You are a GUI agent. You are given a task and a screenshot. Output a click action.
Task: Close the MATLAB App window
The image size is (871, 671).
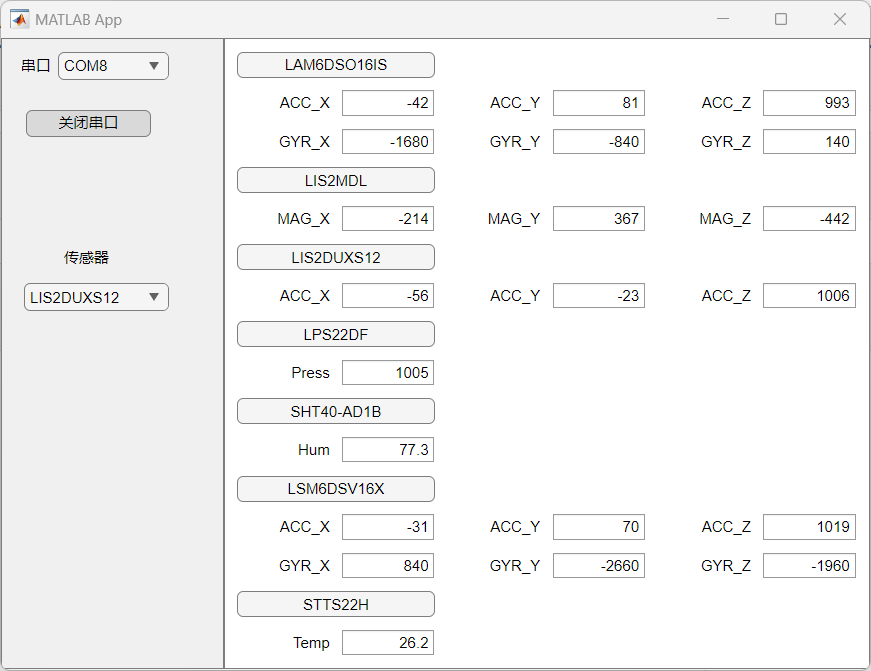point(840,19)
